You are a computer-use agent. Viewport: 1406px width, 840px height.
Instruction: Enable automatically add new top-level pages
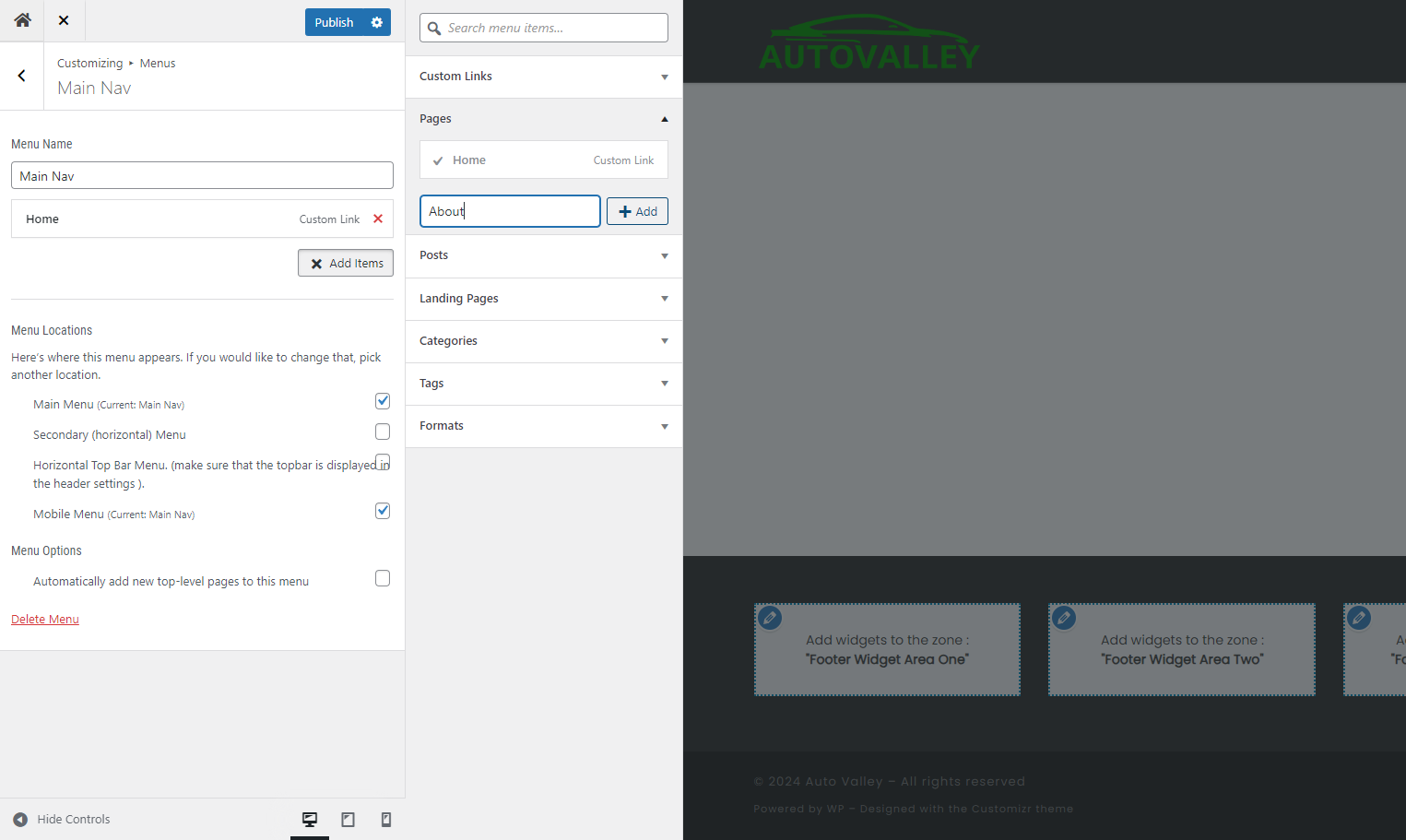[x=383, y=578]
